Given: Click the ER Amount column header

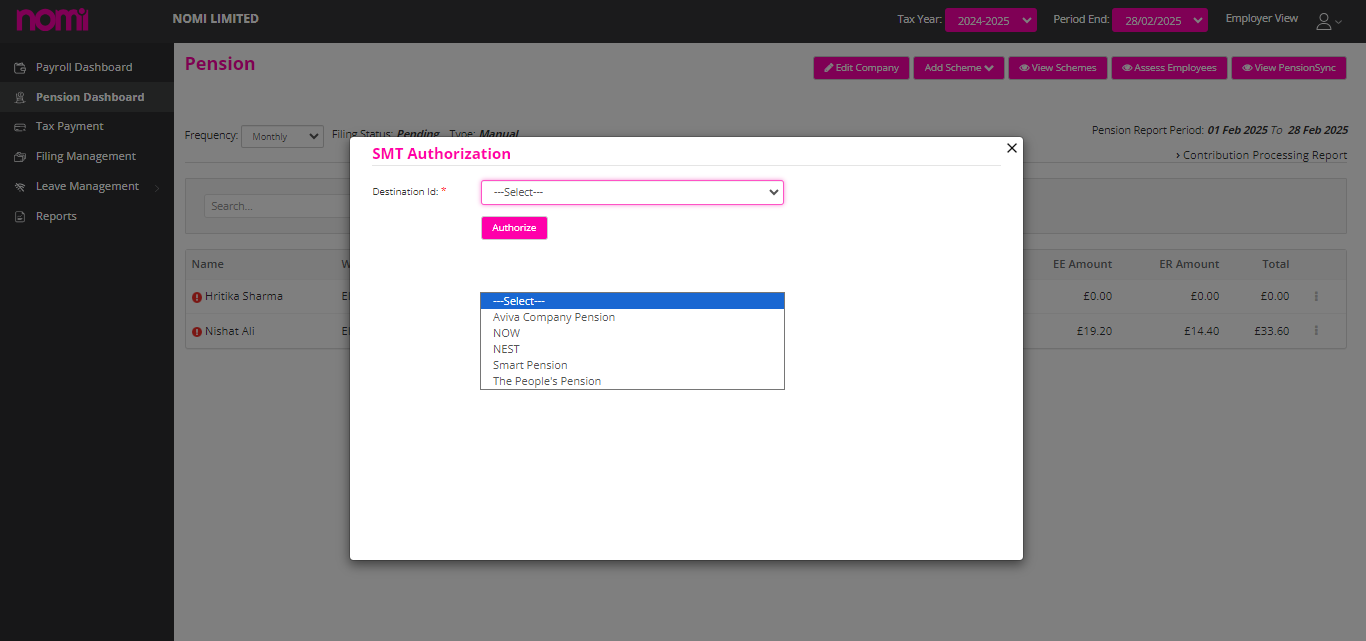Looking at the screenshot, I should click(1189, 265).
